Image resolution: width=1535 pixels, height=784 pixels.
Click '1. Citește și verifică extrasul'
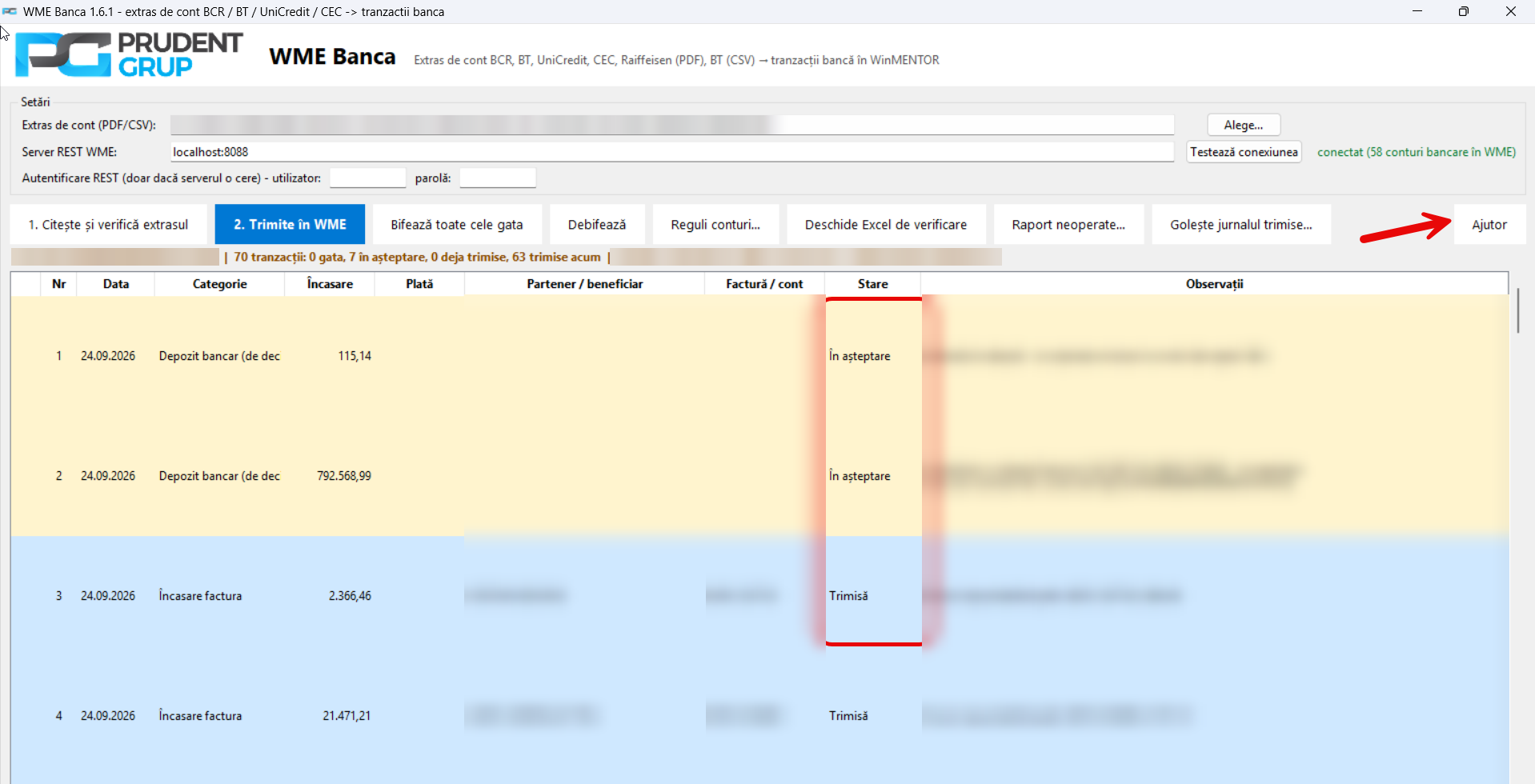(109, 225)
